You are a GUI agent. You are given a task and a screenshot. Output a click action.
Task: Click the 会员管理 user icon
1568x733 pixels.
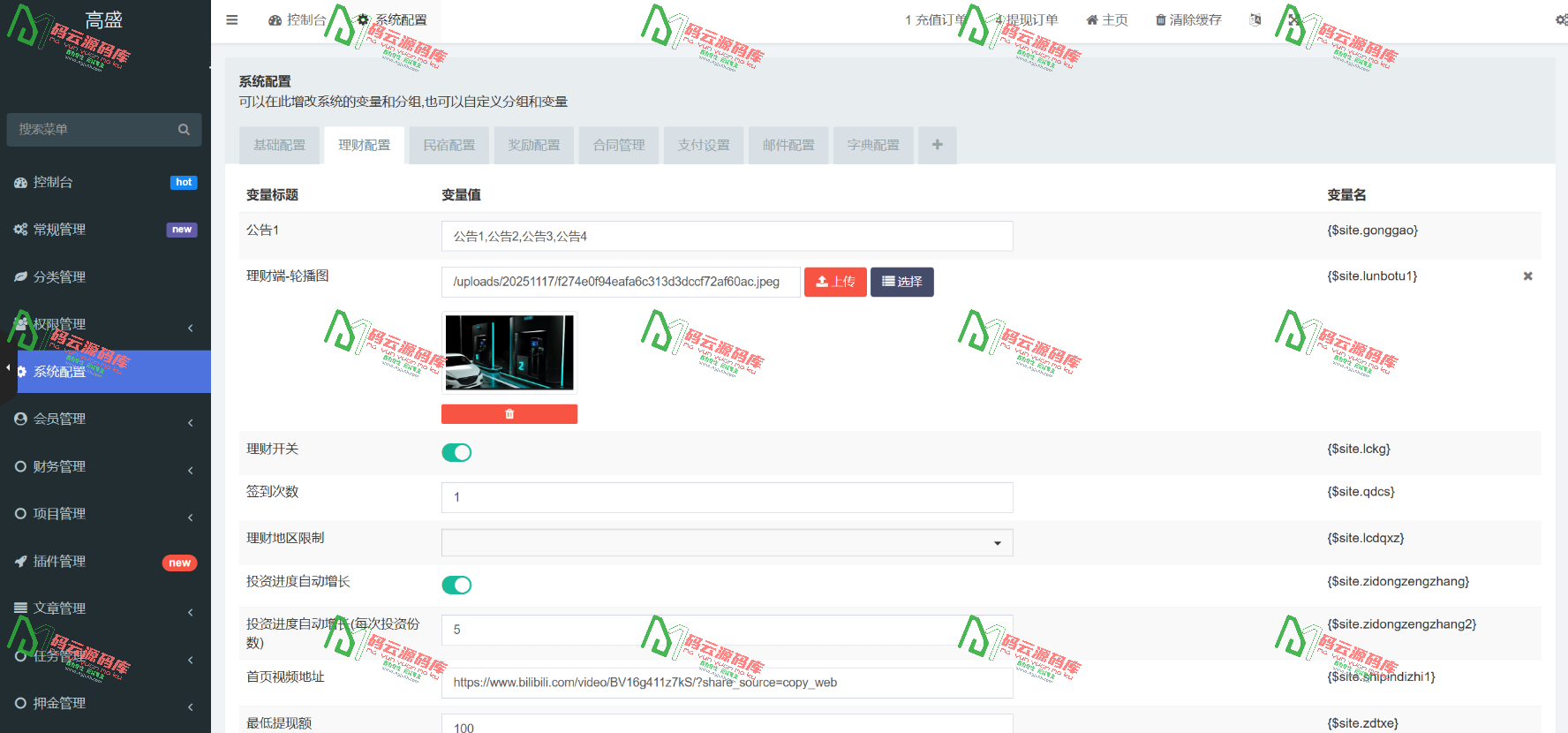20,419
